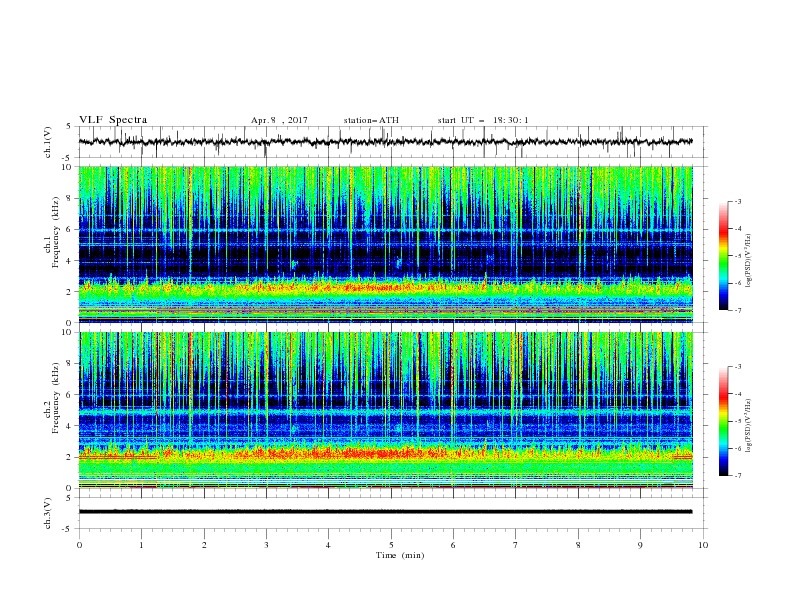Click the "start UT = 18:30: 1" text

pos(483,121)
